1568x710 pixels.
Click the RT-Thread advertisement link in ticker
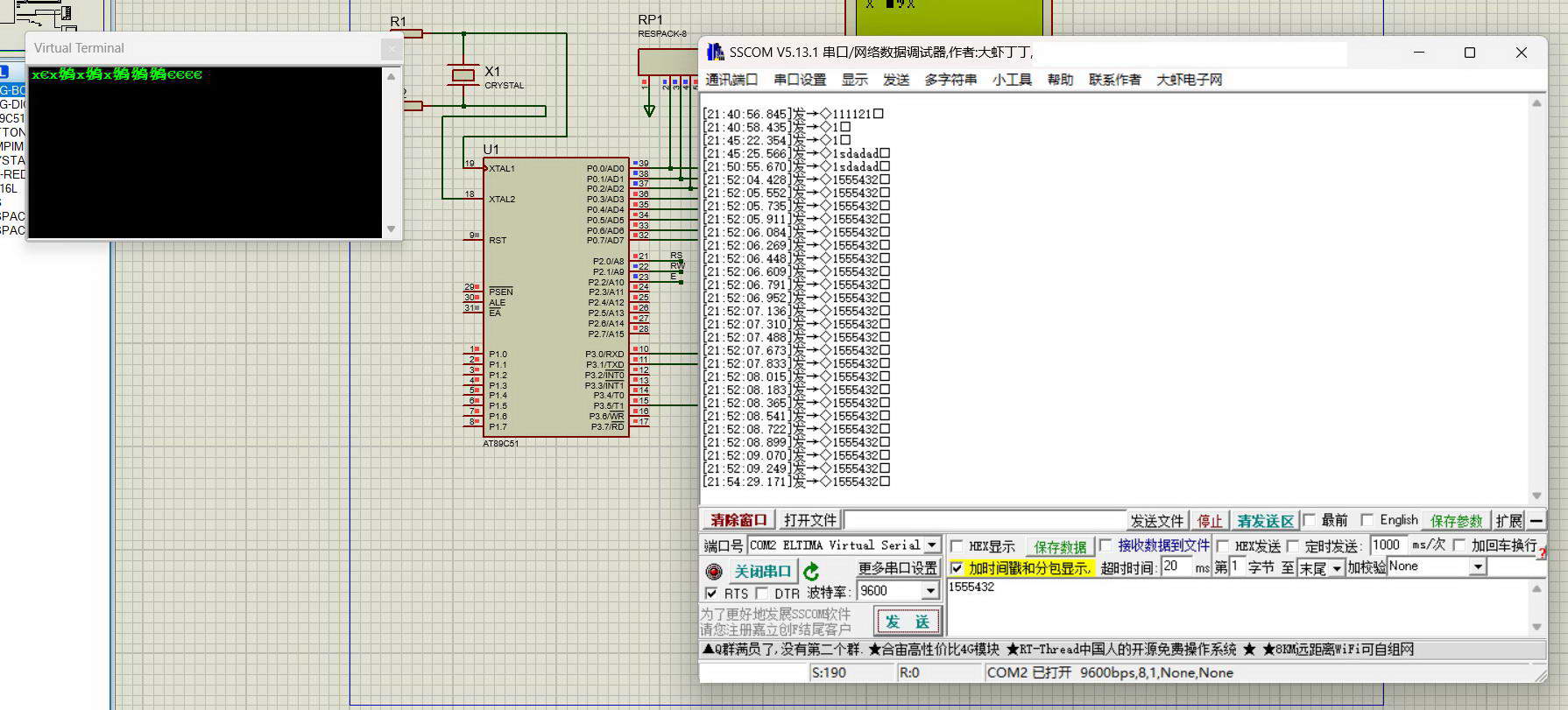tap(1121, 650)
